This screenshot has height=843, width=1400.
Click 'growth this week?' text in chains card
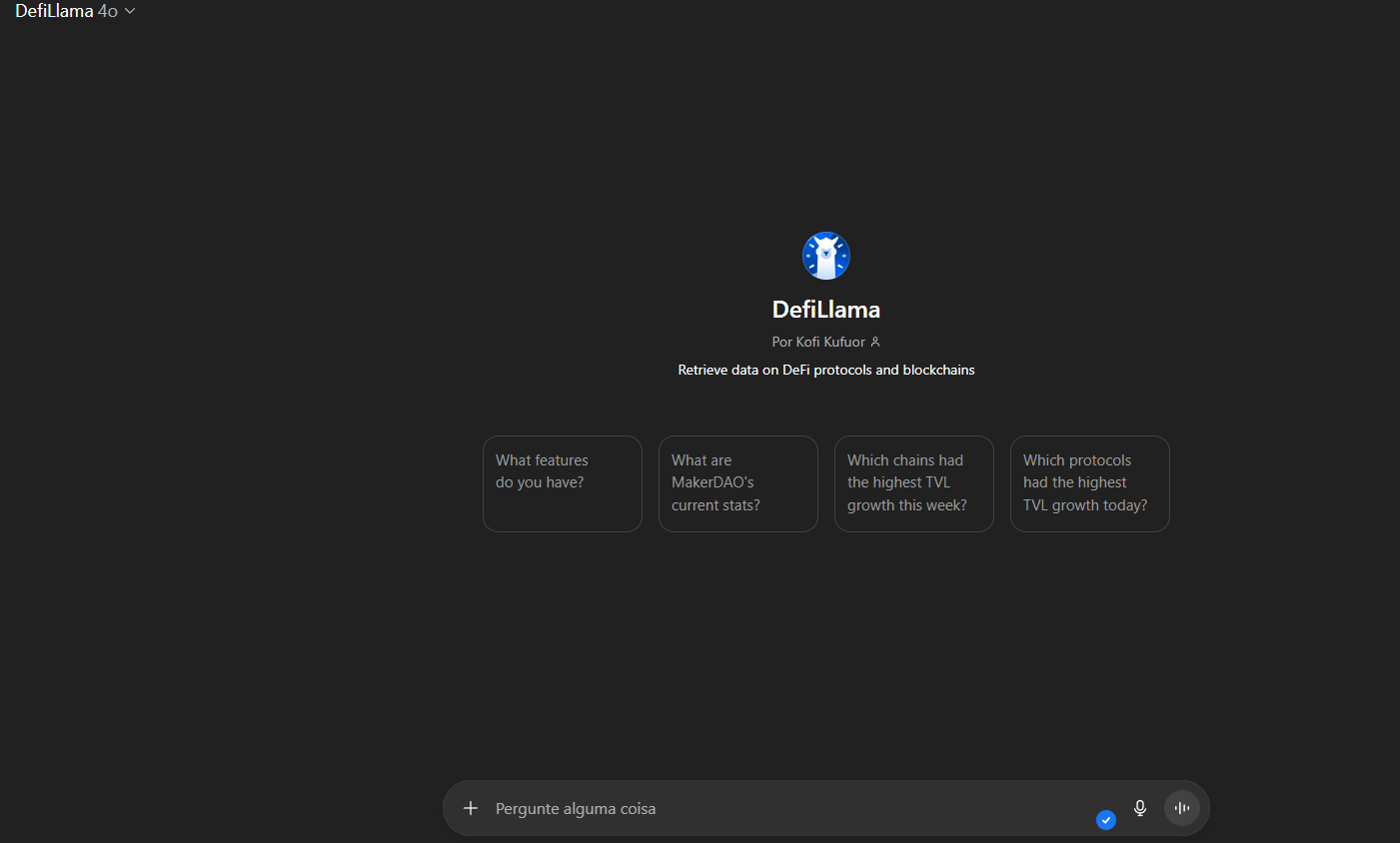906,505
